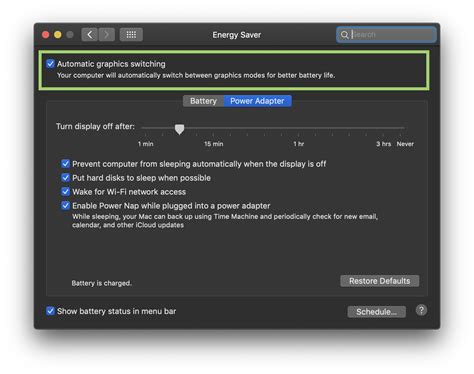Screen dimensions: 474x374
Task: Close the Energy Saver window
Action: [x=46, y=35]
